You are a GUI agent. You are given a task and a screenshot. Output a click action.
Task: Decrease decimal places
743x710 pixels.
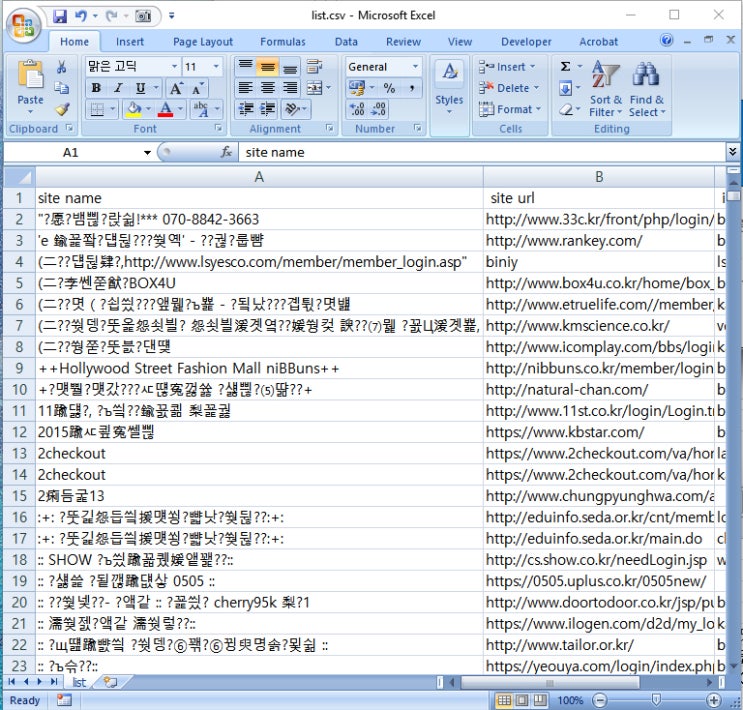click(378, 109)
